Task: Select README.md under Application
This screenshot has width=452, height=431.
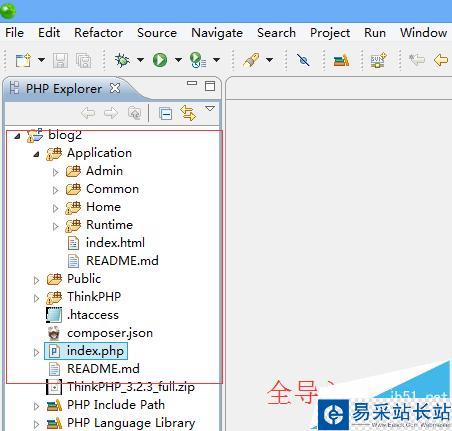Action: (122, 261)
